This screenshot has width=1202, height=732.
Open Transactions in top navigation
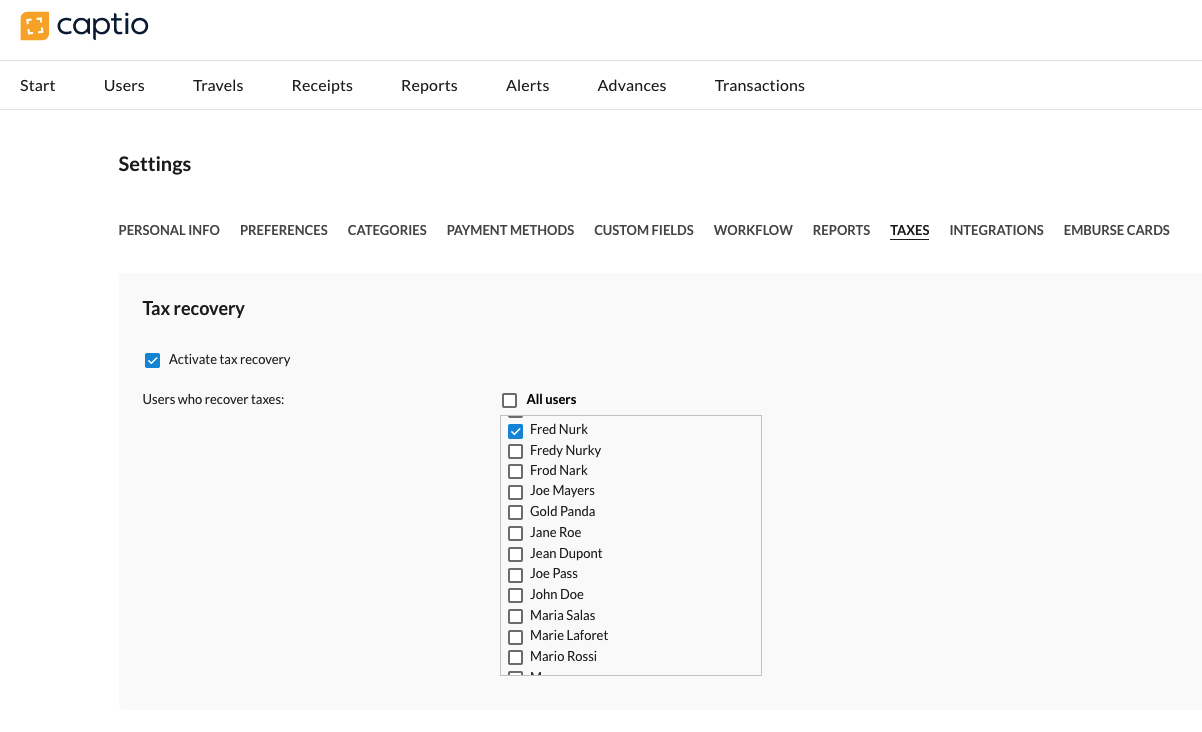click(x=759, y=86)
